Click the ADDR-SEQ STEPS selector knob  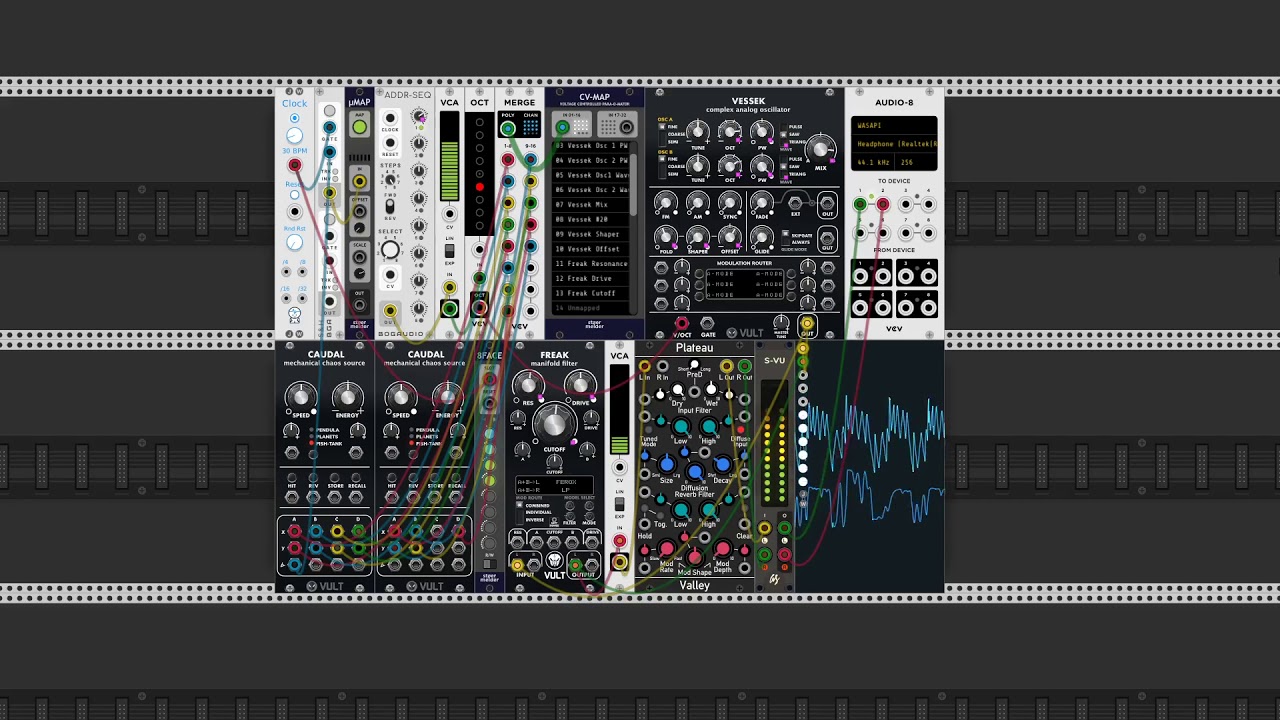390,179
